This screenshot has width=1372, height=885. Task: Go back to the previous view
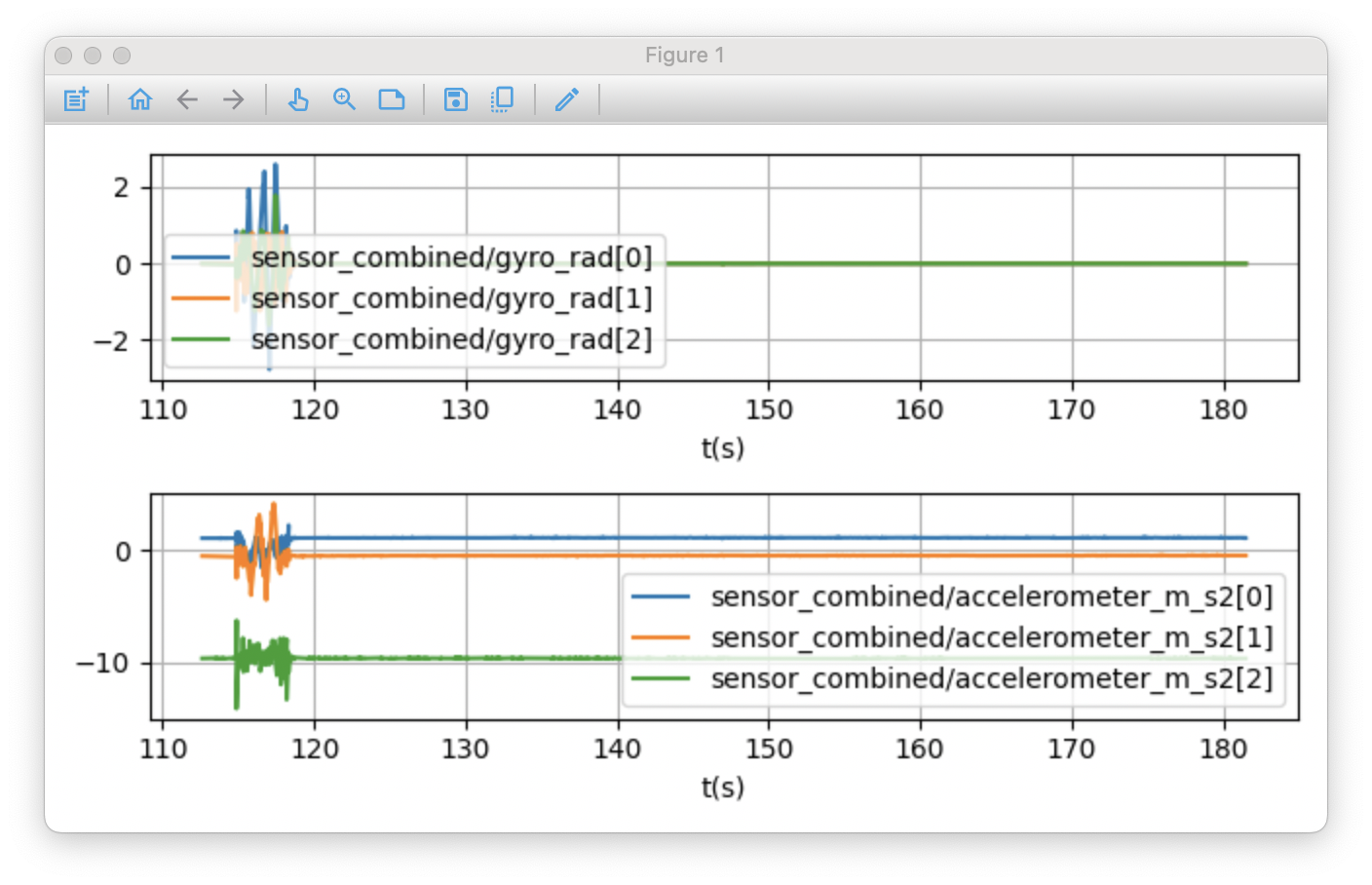pyautogui.click(x=187, y=99)
